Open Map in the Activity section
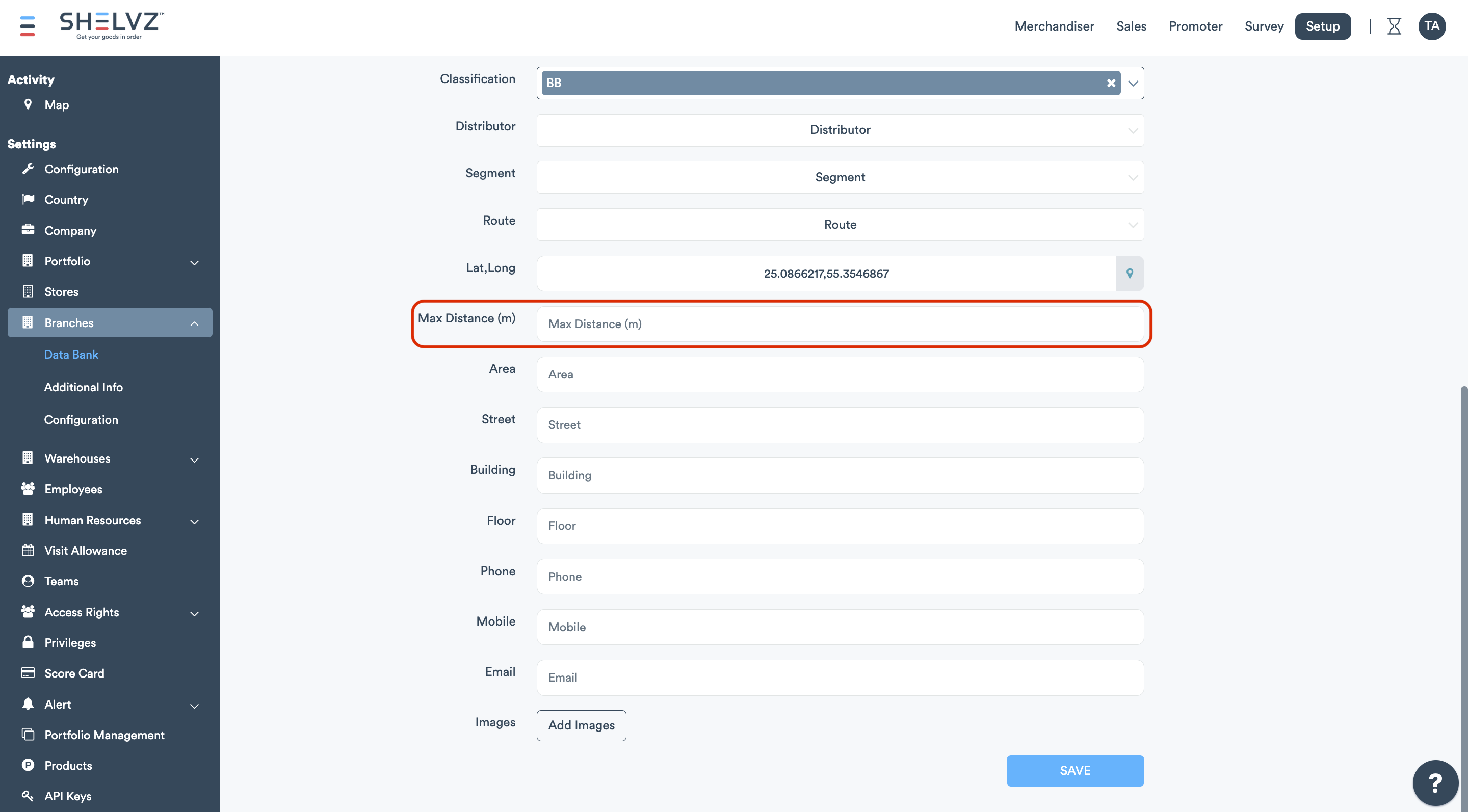Screen dimensions: 1468x812 point(57,105)
